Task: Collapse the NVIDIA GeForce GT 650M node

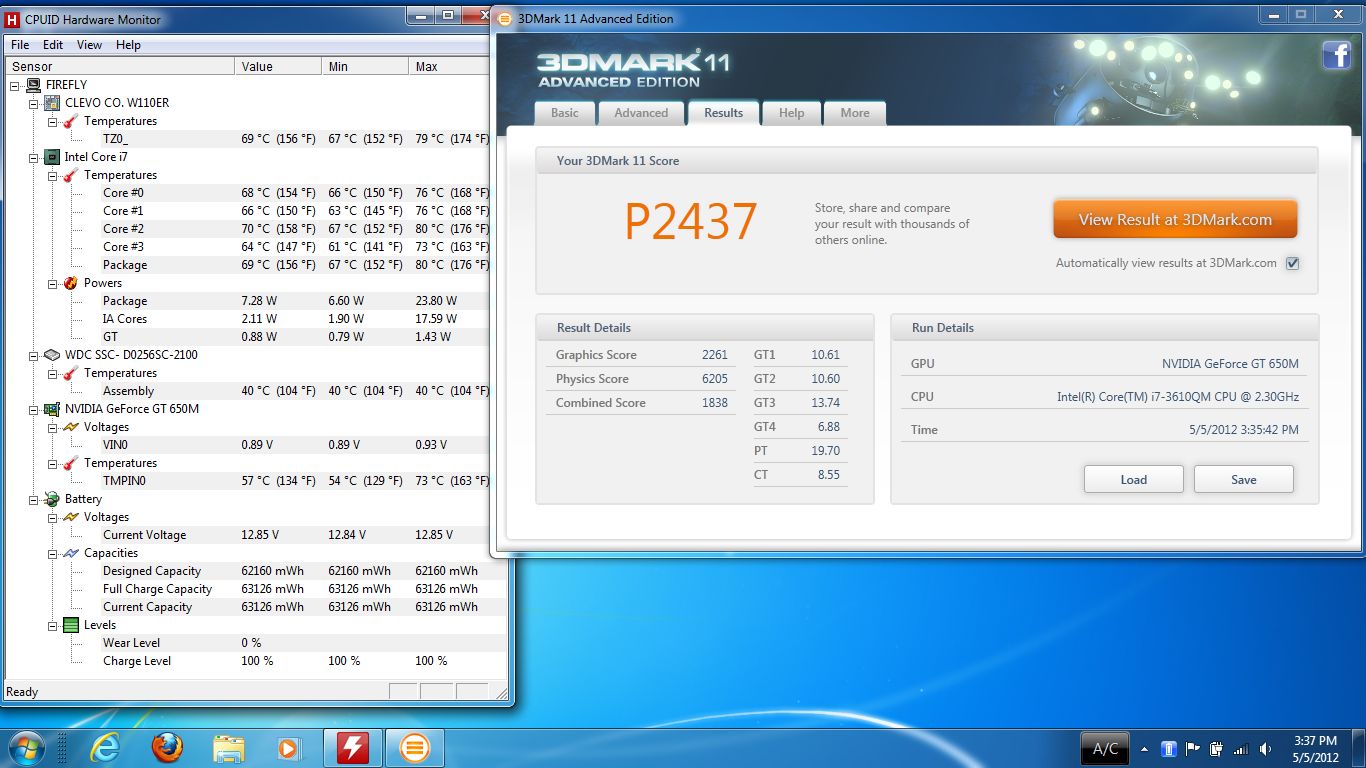Action: 34,409
